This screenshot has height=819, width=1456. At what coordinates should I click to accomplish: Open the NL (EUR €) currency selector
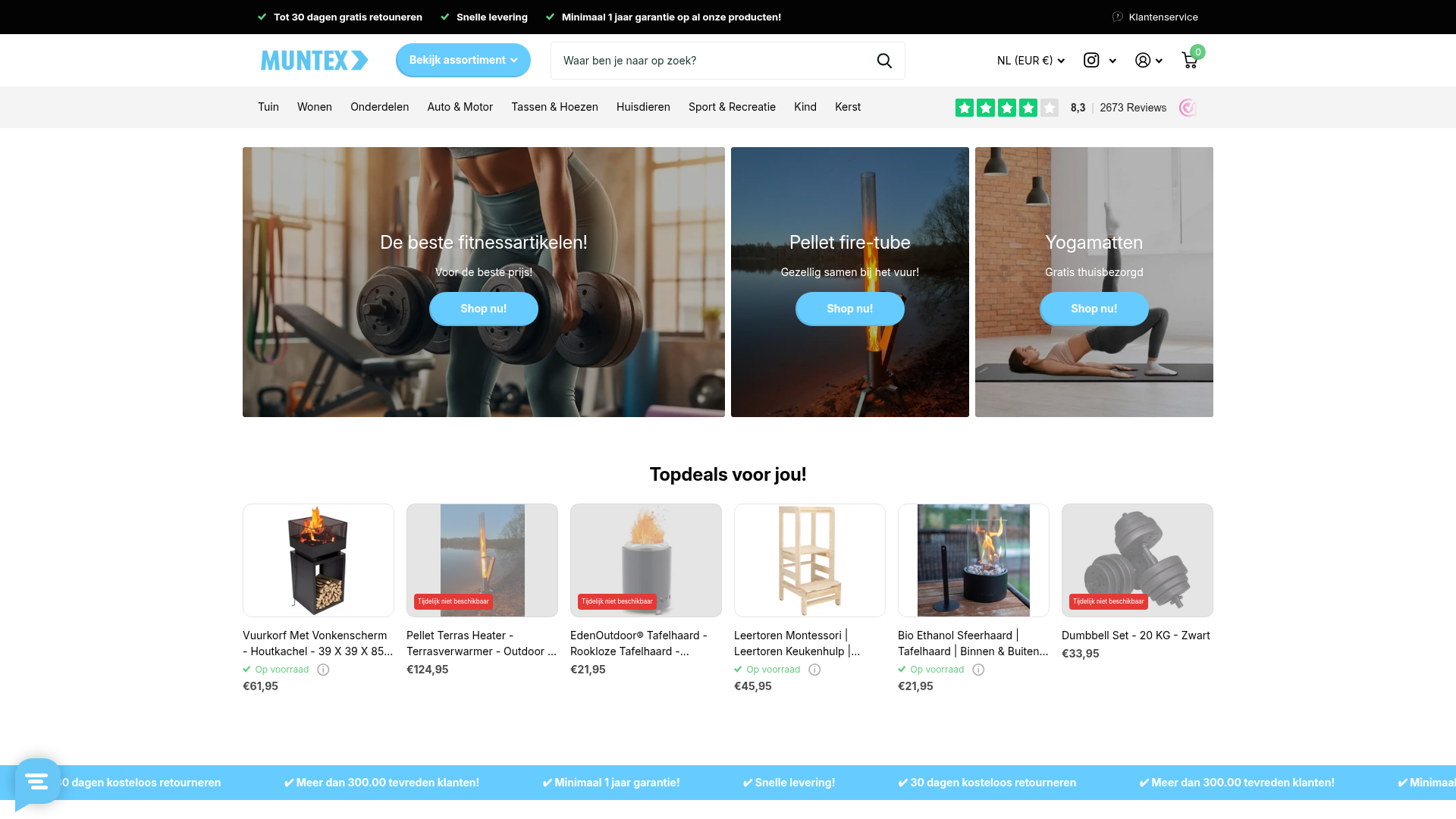click(x=1031, y=61)
